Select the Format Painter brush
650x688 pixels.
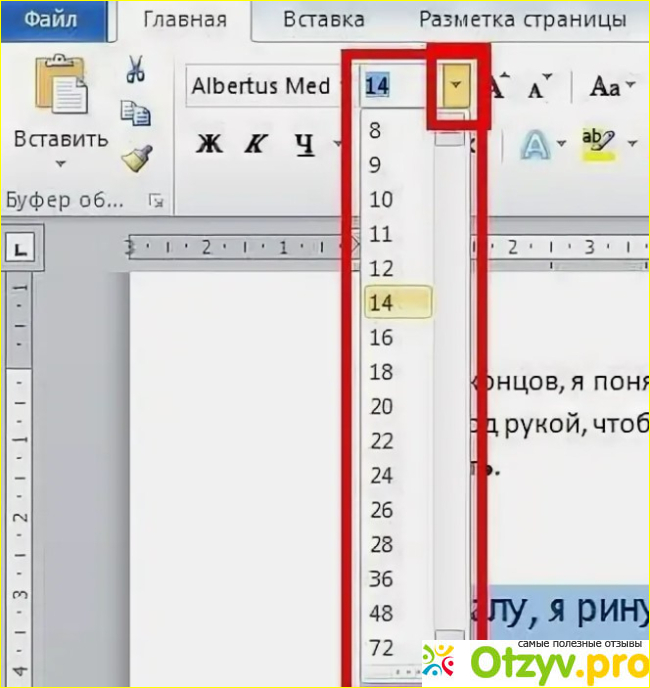click(x=135, y=158)
